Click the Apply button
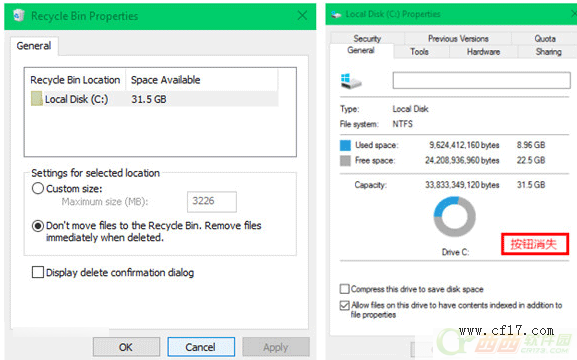This screenshot has width=577, height=360. tap(276, 347)
